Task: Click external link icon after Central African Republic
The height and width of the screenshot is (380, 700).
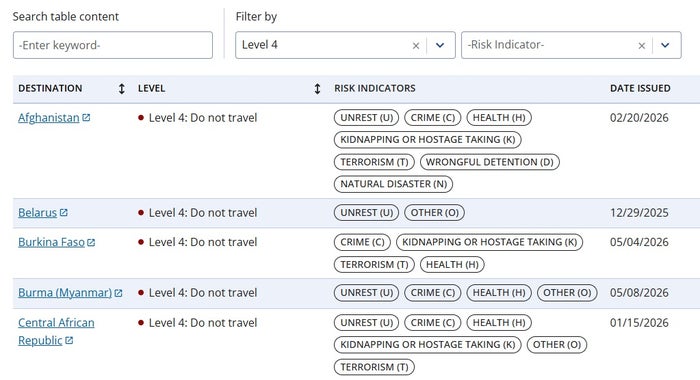Action: pyautogui.click(x=69, y=340)
